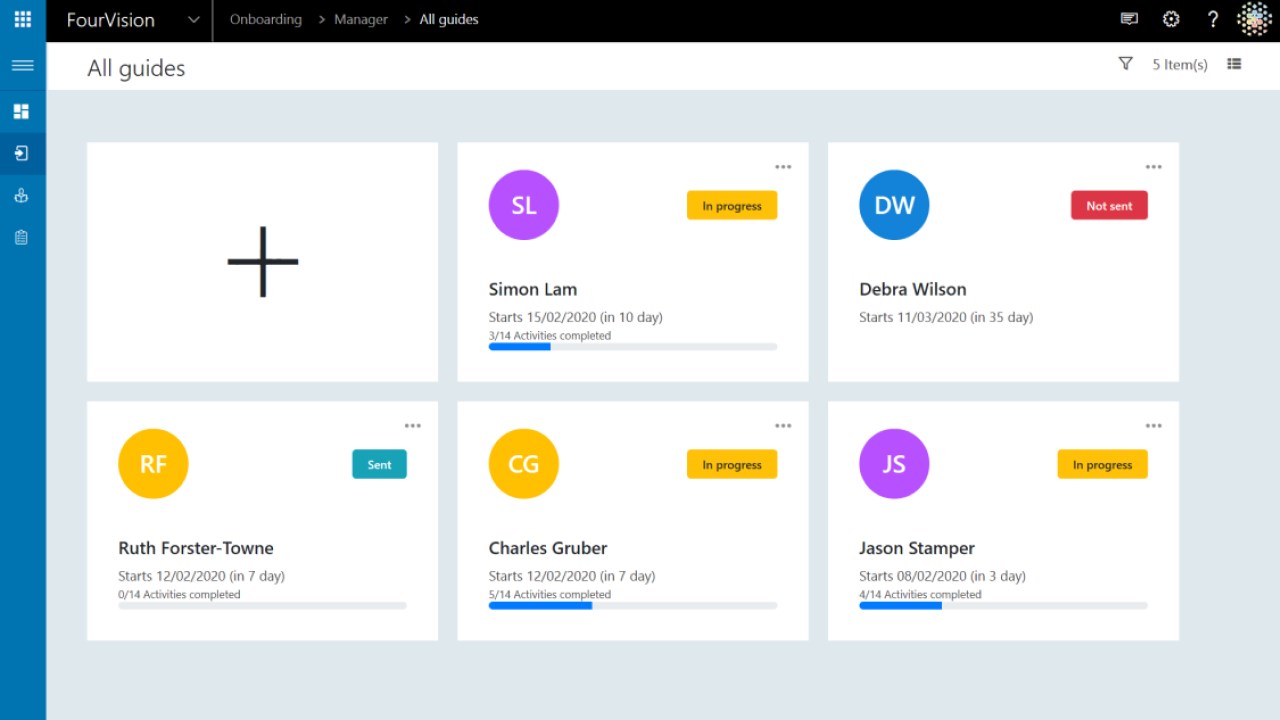This screenshot has width=1280, height=720.
Task: Expand the hamburger navigation menu
Action: pyautogui.click(x=22, y=66)
